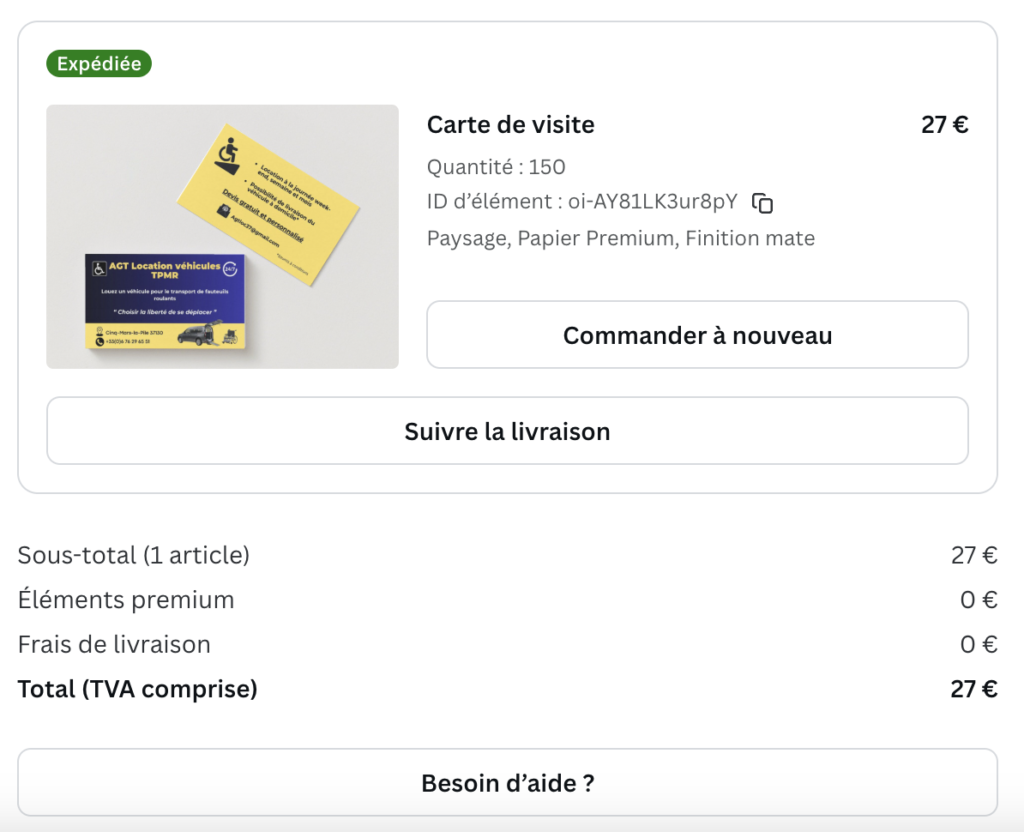Select the Frais de livraison amount 0 €

click(x=979, y=645)
